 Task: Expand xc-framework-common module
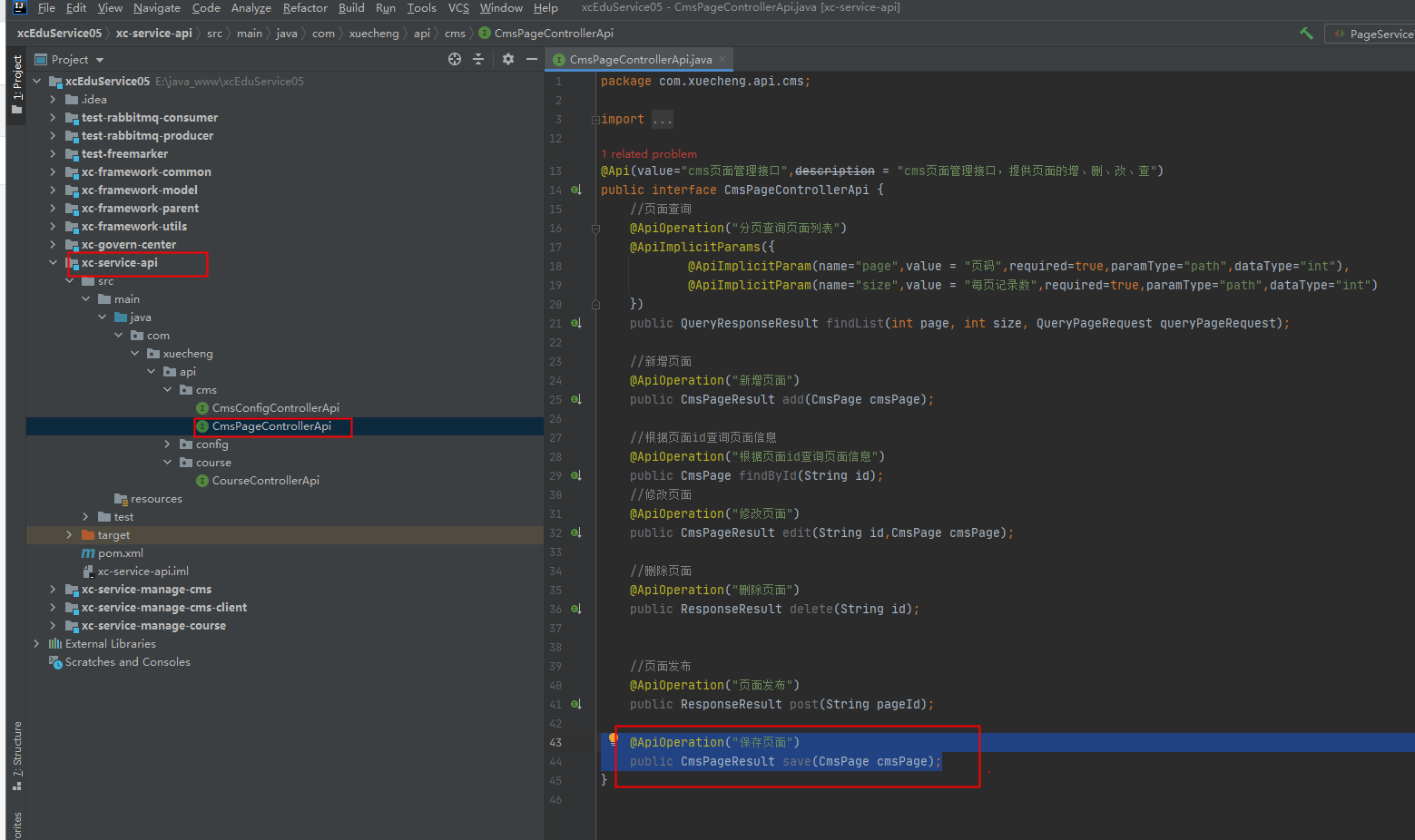53,172
